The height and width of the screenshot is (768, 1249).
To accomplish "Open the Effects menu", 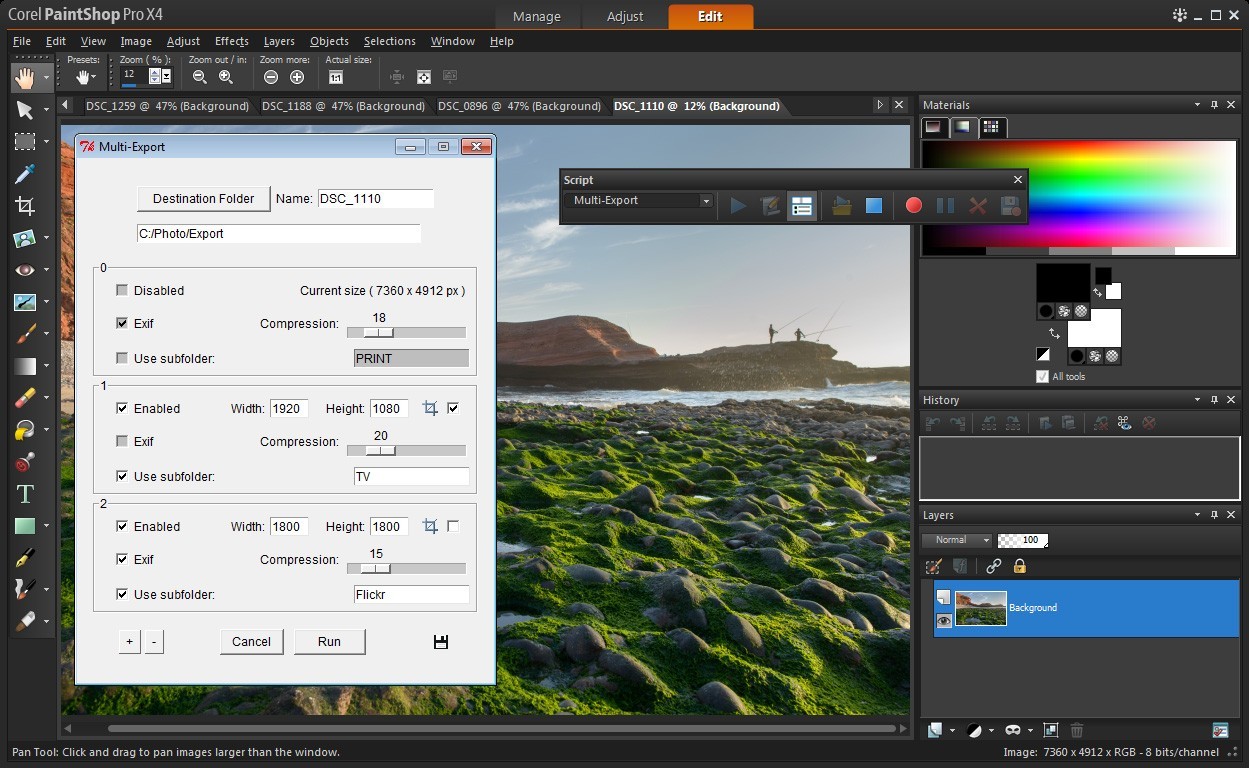I will click(231, 41).
